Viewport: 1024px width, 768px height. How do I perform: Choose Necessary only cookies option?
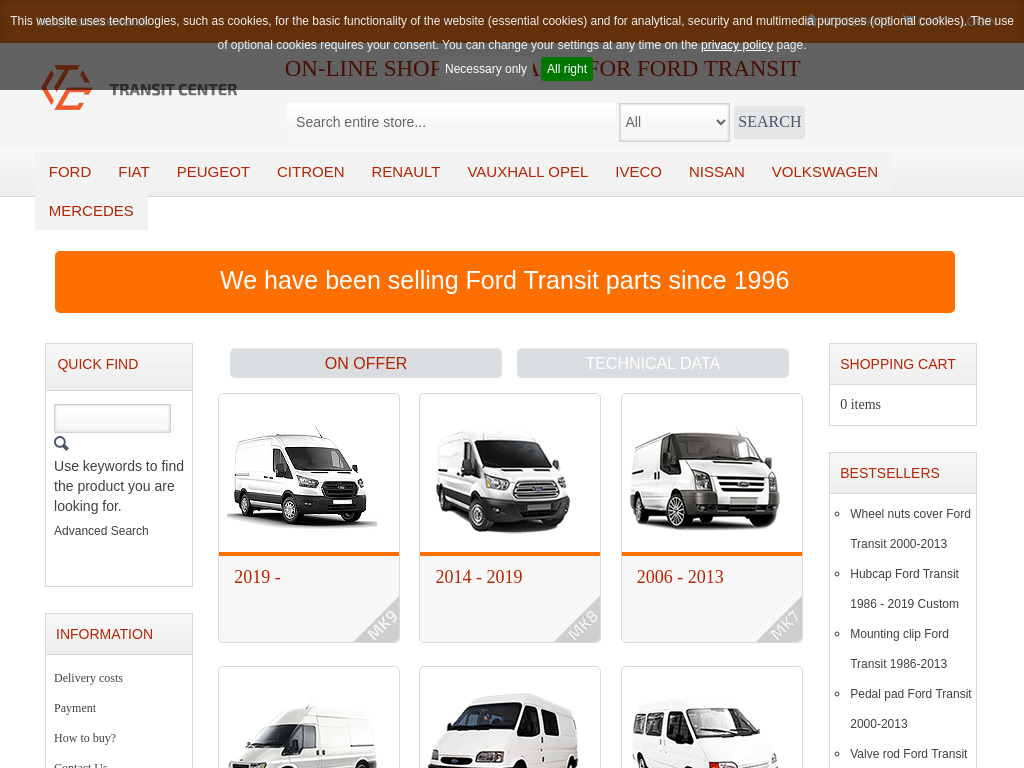coord(485,69)
